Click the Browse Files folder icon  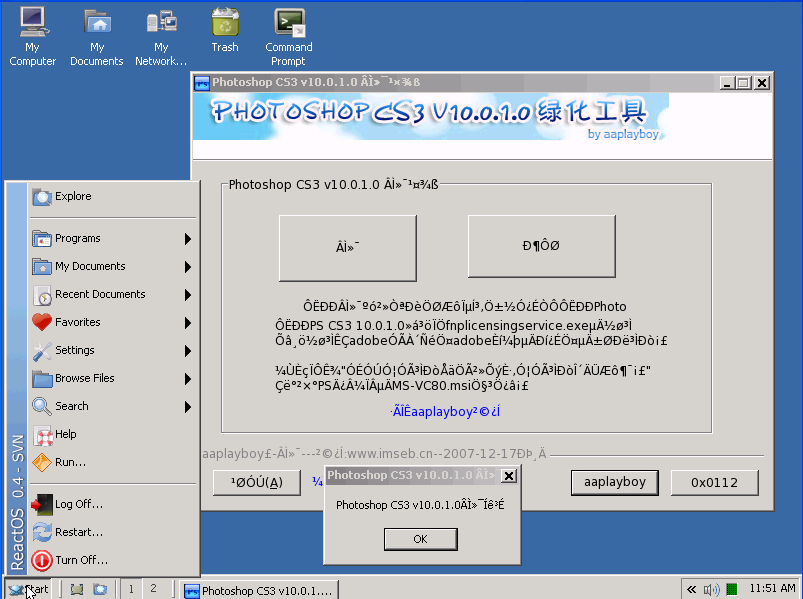tap(42, 379)
